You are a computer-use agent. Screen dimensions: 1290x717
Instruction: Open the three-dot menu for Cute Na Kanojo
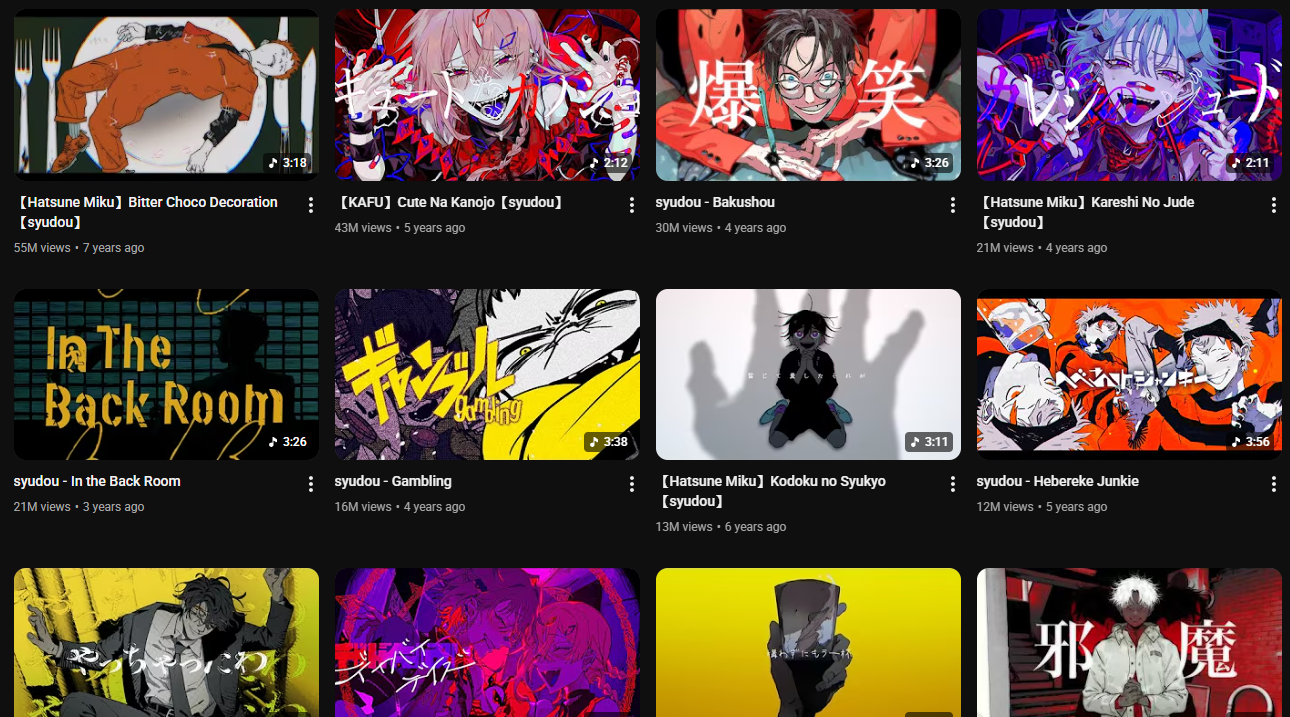[x=632, y=205]
